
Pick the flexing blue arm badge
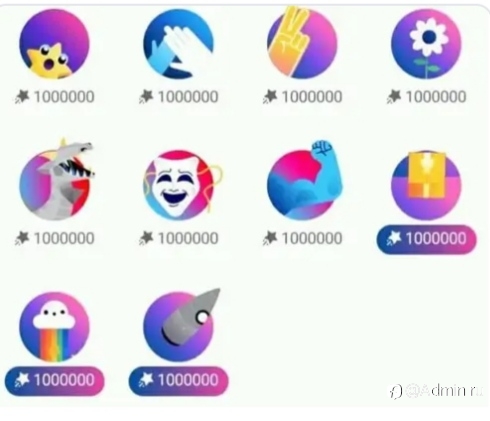point(305,180)
